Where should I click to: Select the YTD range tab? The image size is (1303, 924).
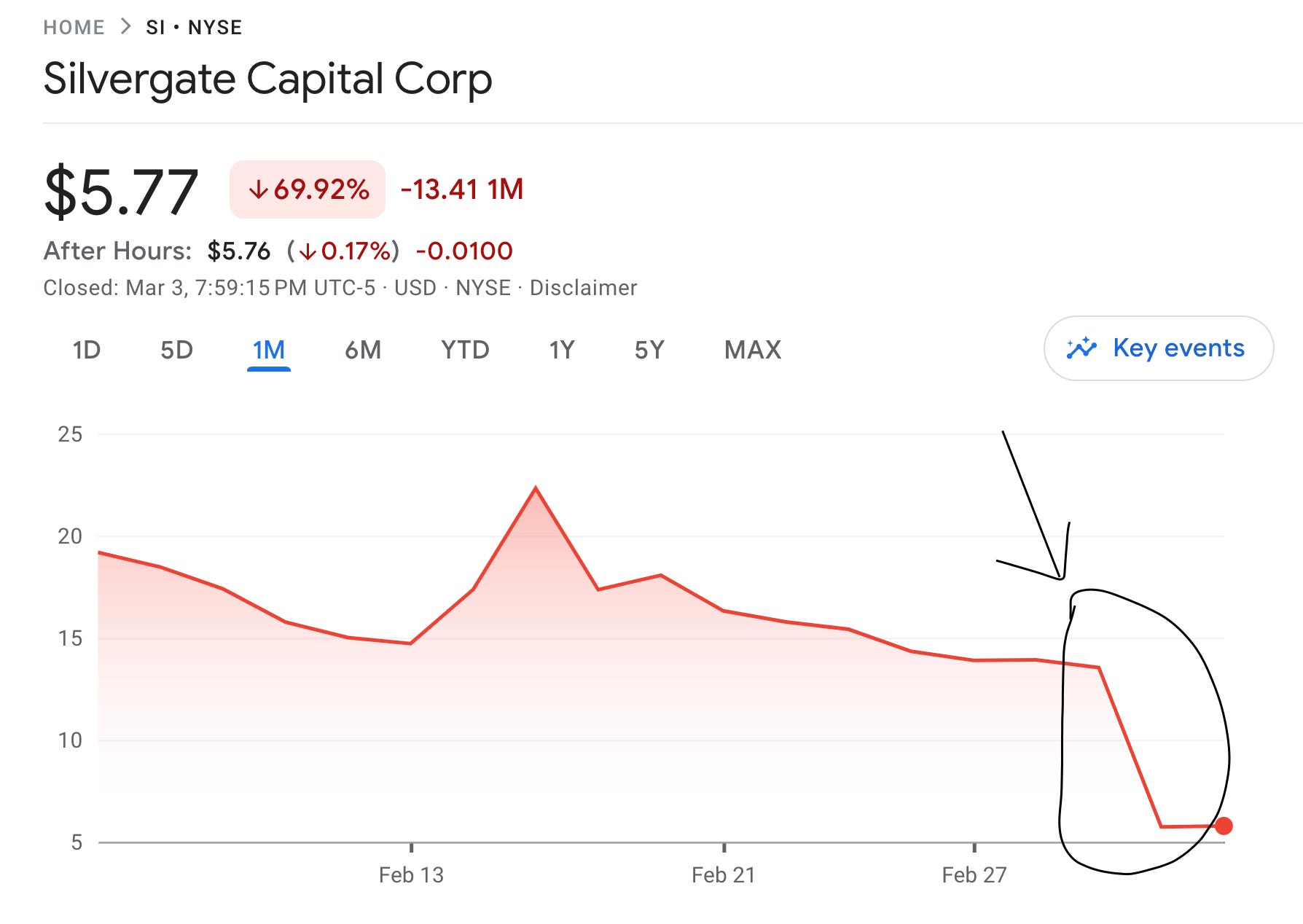click(465, 351)
